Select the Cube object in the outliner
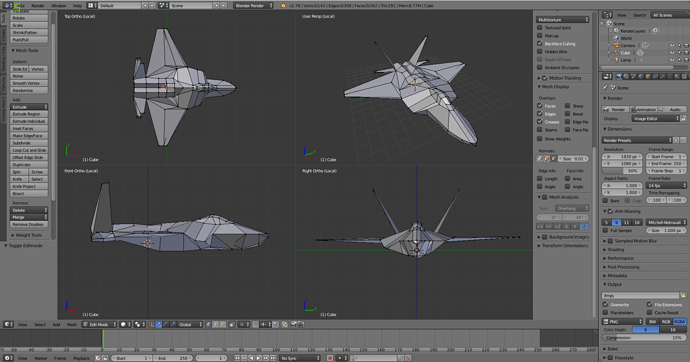The image size is (690, 362). point(625,53)
